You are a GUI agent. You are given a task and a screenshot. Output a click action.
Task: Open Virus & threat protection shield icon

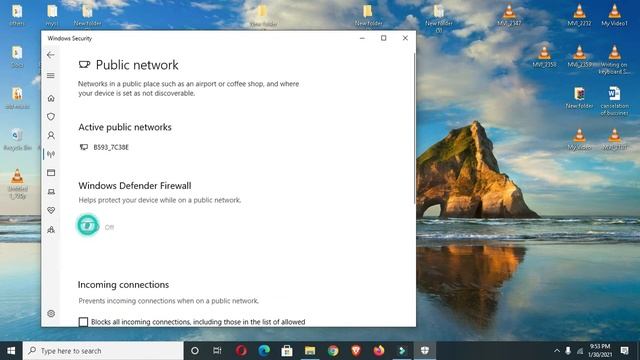[x=51, y=117]
